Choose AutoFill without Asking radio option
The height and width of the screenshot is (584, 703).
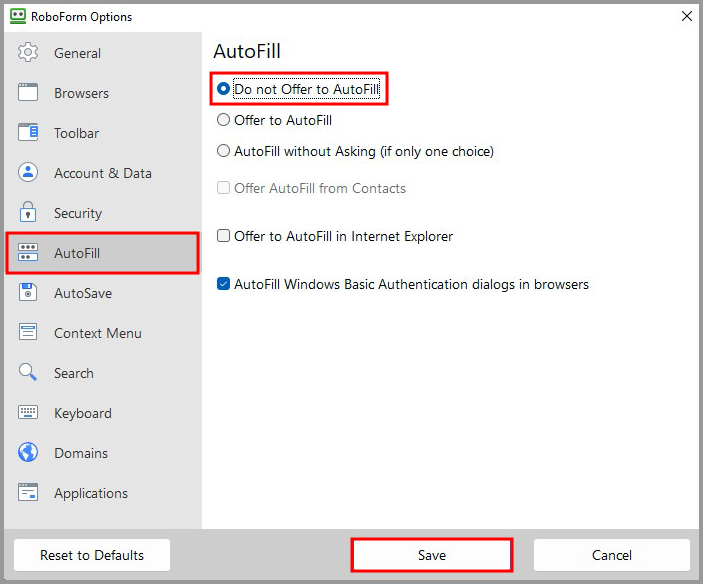pyautogui.click(x=224, y=152)
